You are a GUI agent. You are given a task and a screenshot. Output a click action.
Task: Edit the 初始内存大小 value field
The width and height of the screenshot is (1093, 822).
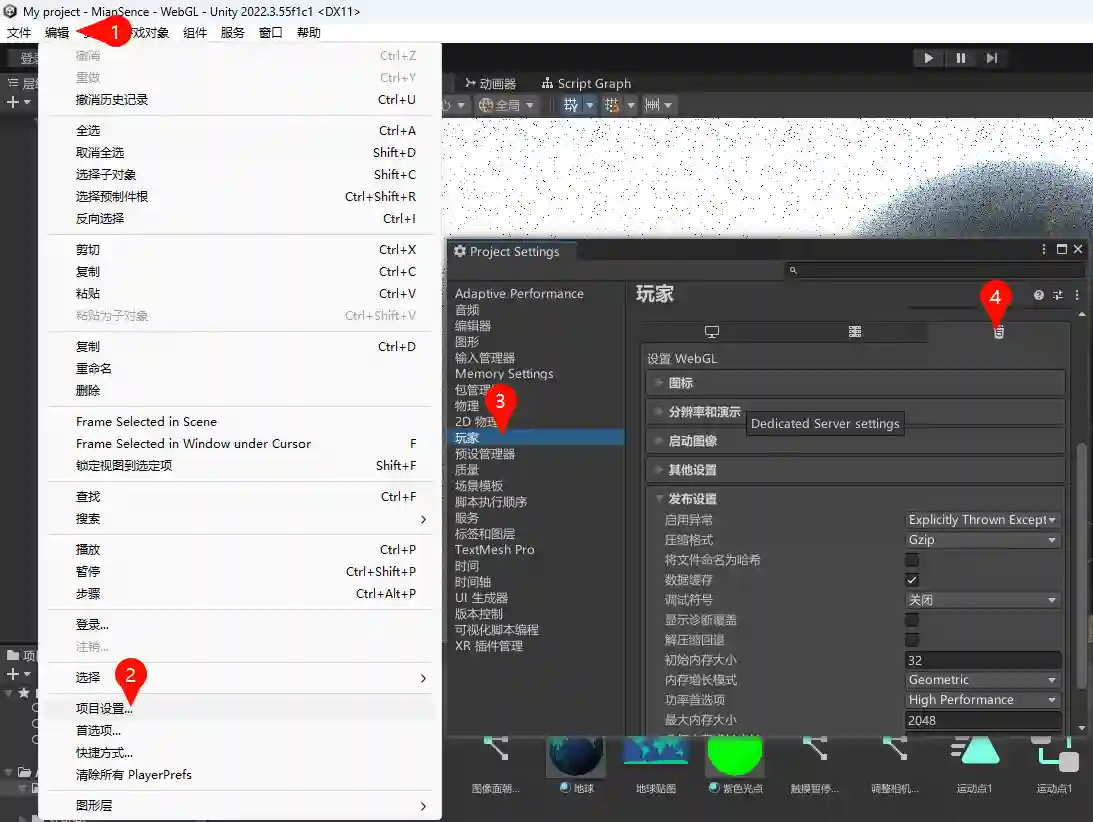pyautogui.click(x=982, y=659)
